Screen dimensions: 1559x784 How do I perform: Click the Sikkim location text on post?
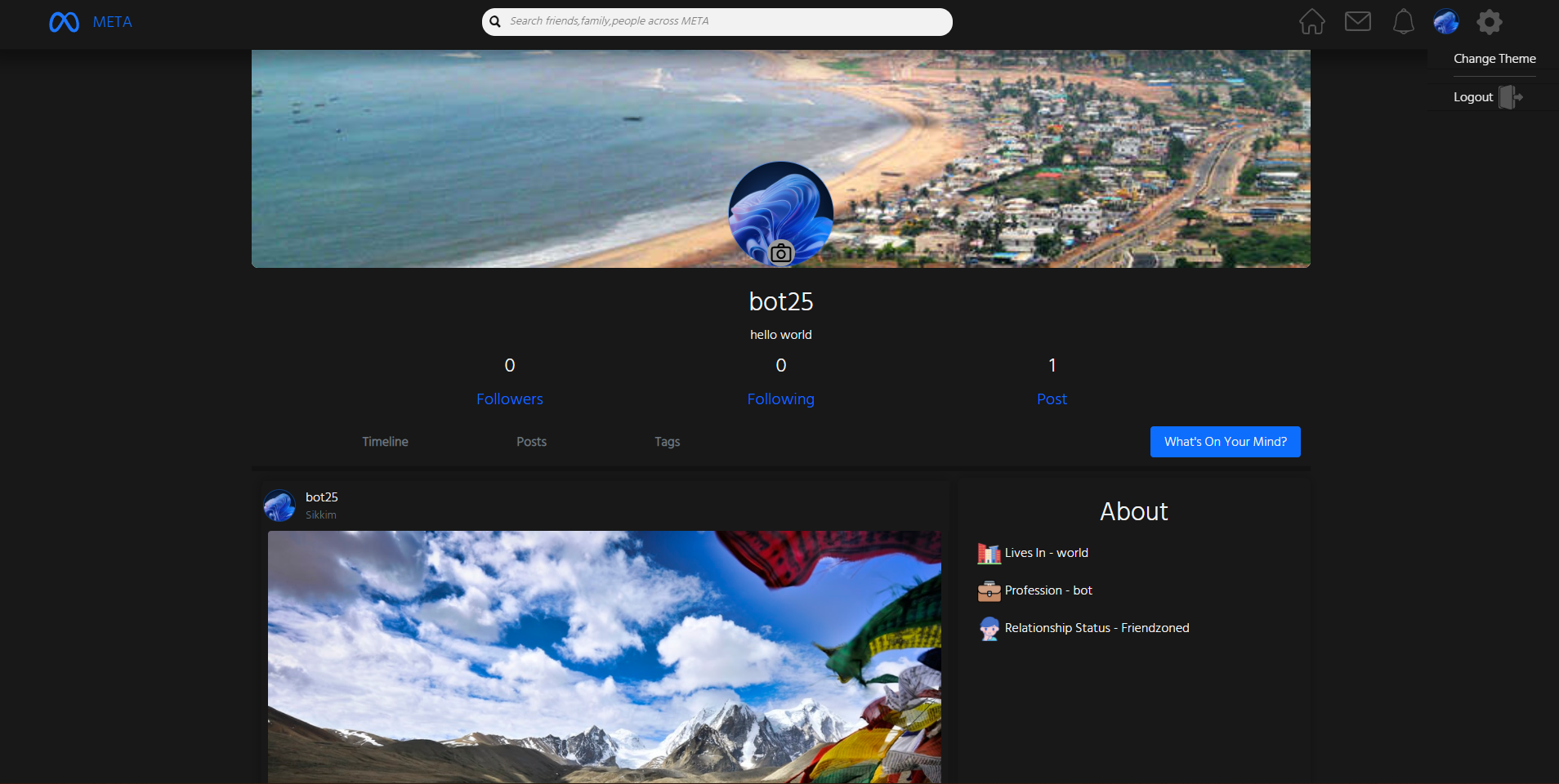(321, 515)
